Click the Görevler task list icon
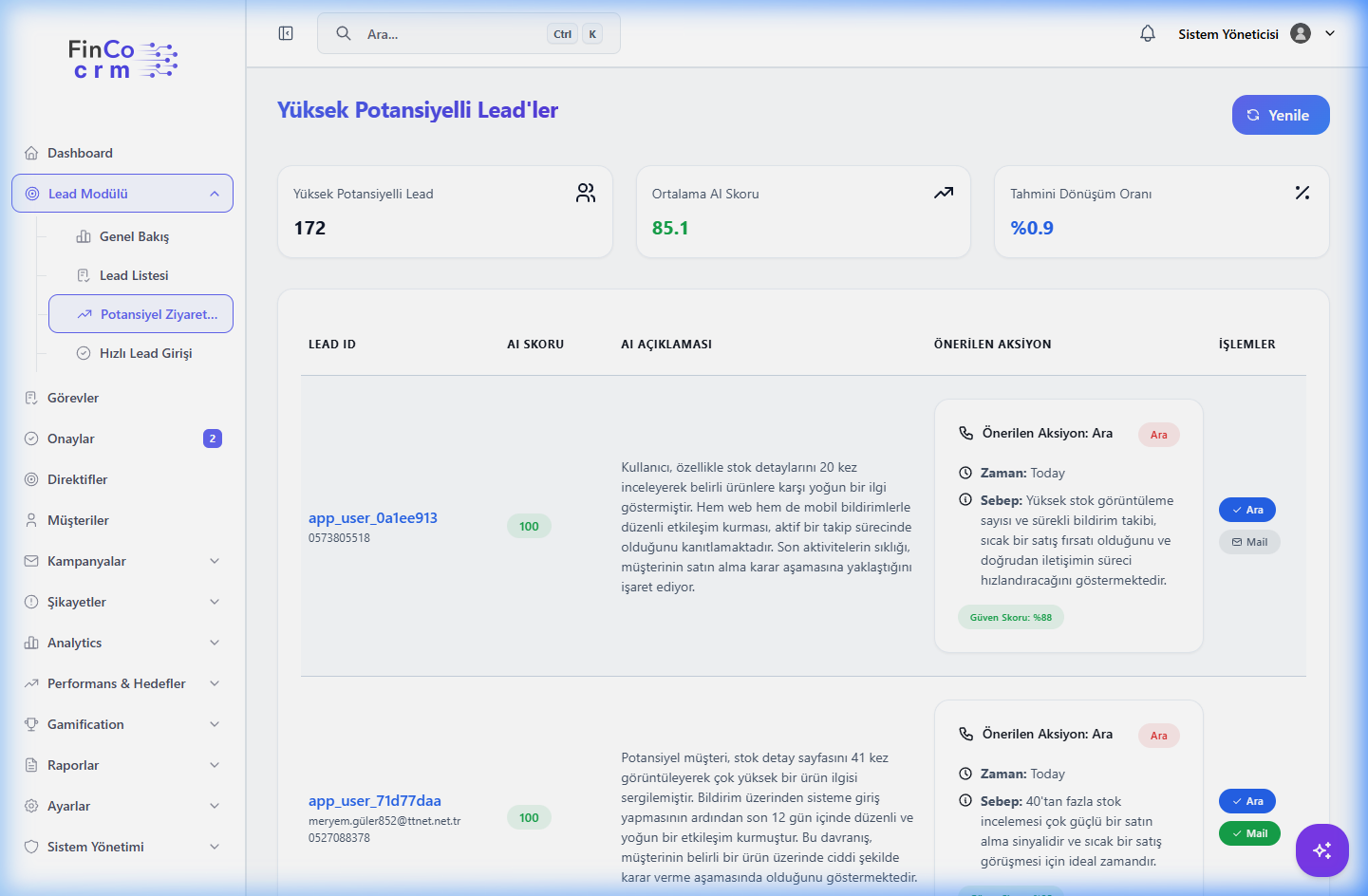Screen dimensions: 1368x896 pyautogui.click(x=31, y=398)
